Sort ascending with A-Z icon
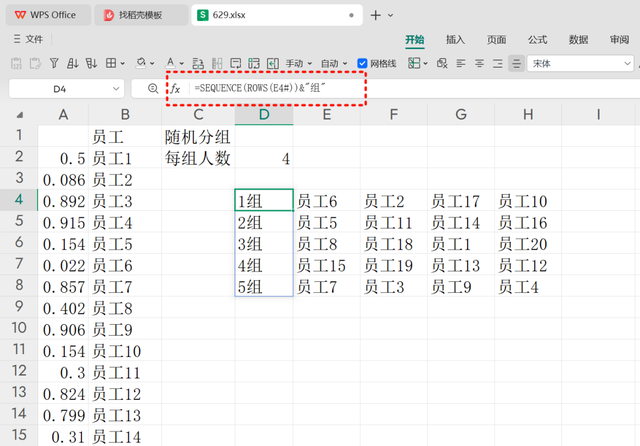640x446 pixels. tap(73, 63)
